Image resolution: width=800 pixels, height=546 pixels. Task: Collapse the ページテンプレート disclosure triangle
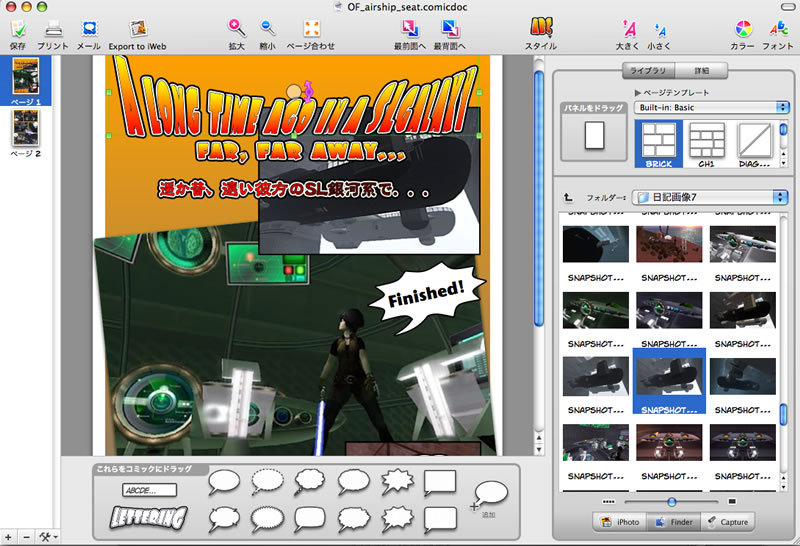[x=637, y=93]
